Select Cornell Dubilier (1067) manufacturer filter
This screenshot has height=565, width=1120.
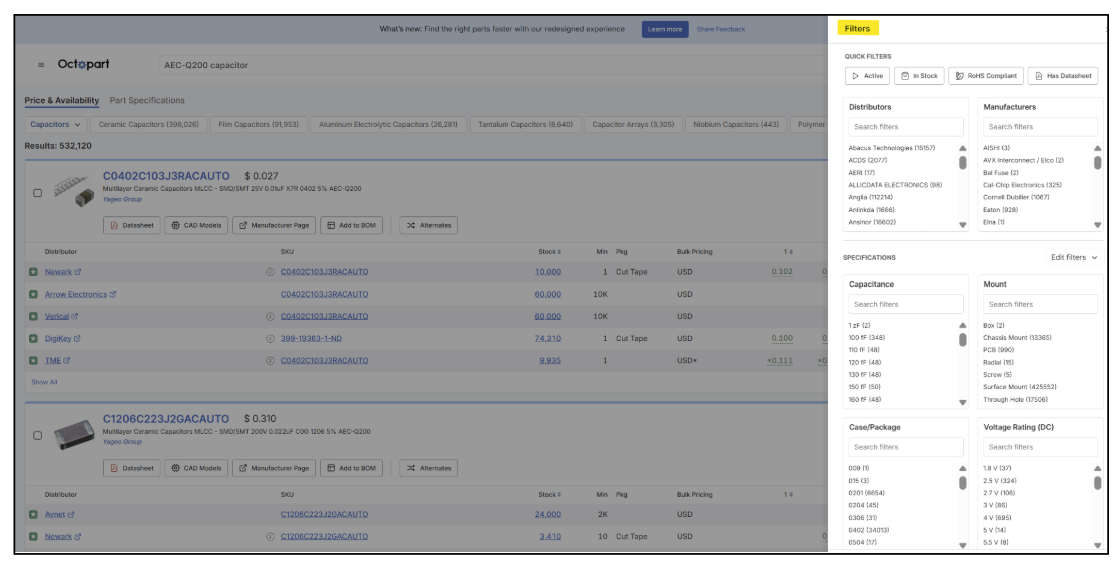[1016, 197]
